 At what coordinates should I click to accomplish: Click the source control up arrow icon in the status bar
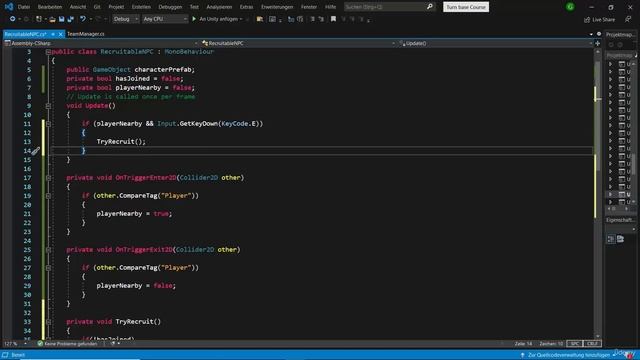click(522, 355)
